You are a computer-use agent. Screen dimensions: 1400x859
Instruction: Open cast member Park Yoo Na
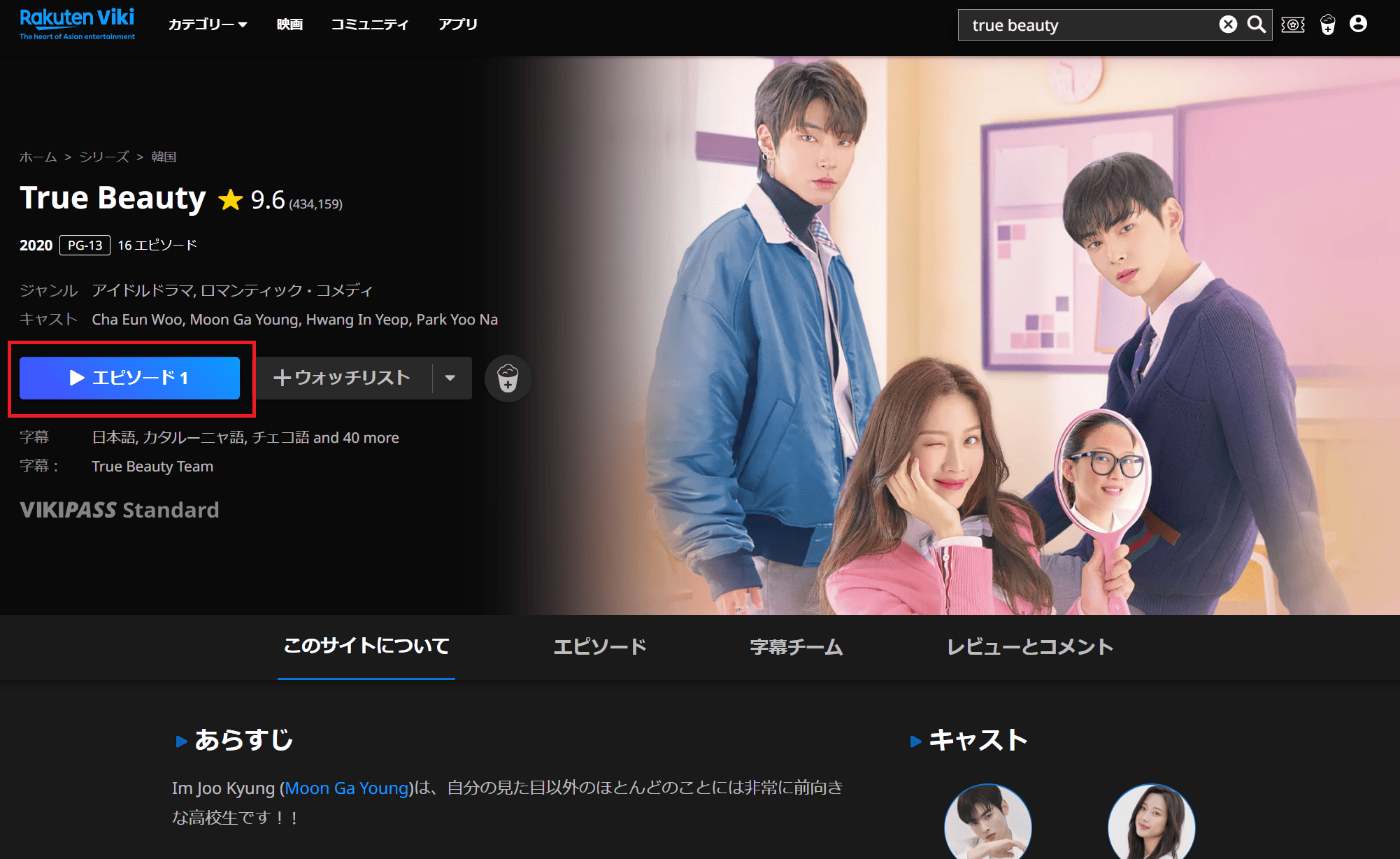click(x=457, y=320)
